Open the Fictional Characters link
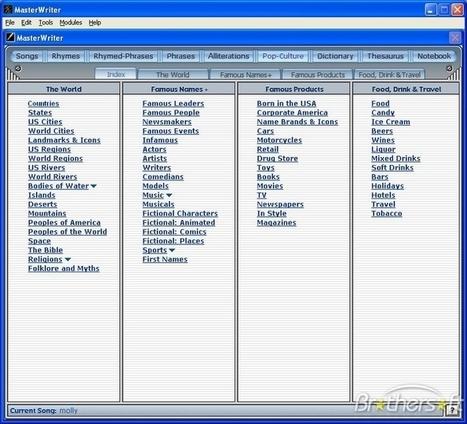This screenshot has width=467, height=424. point(180,214)
